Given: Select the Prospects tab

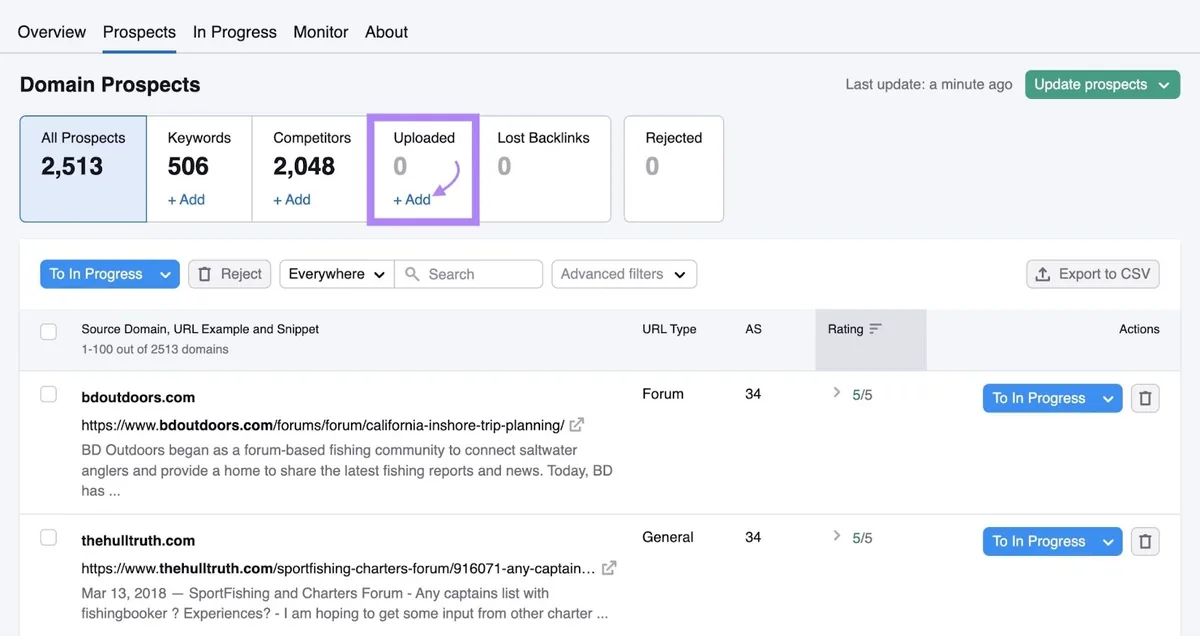Looking at the screenshot, I should [x=139, y=32].
